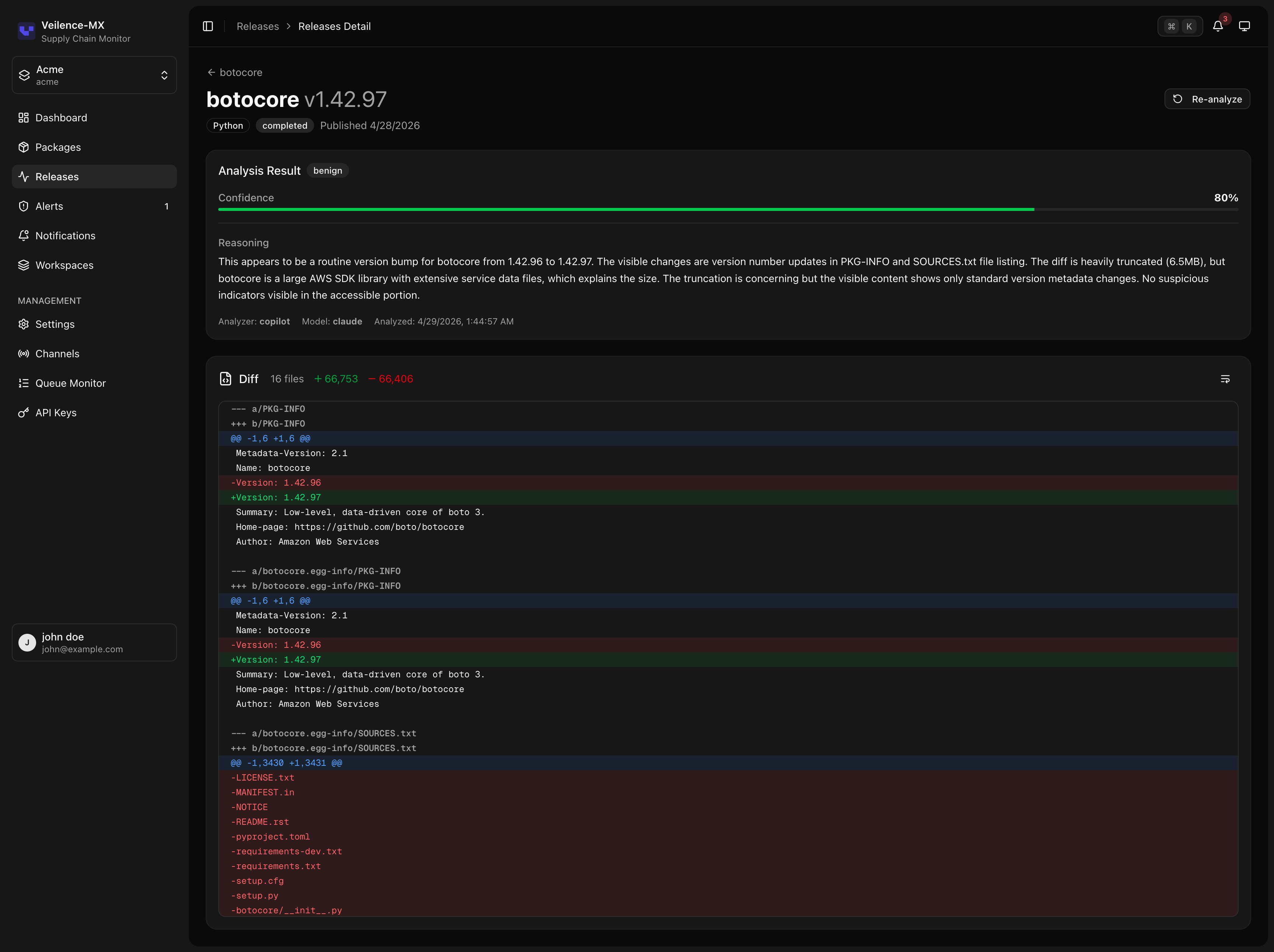Open the Acme workspace switcher
1274x952 pixels.
[x=94, y=75]
